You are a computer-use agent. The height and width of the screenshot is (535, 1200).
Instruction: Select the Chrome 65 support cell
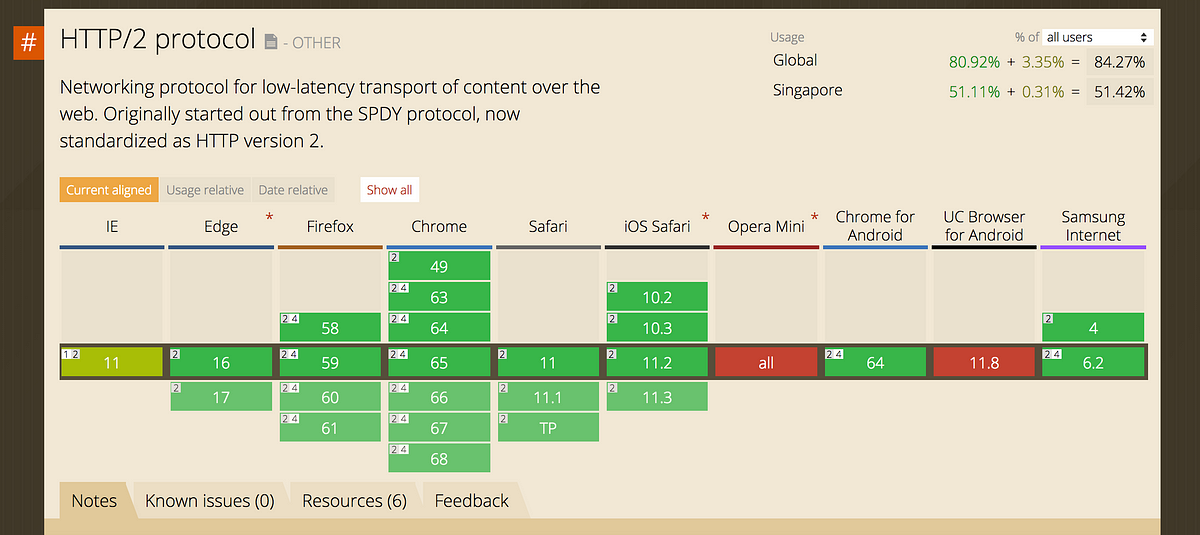click(x=439, y=362)
